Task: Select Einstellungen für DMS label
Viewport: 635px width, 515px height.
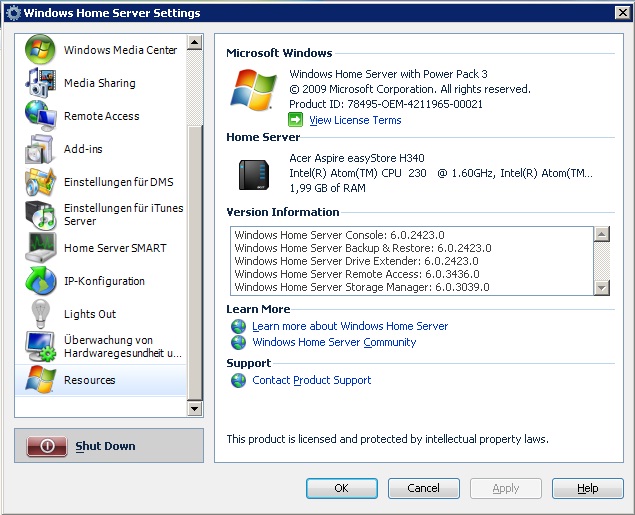Action: tap(119, 182)
